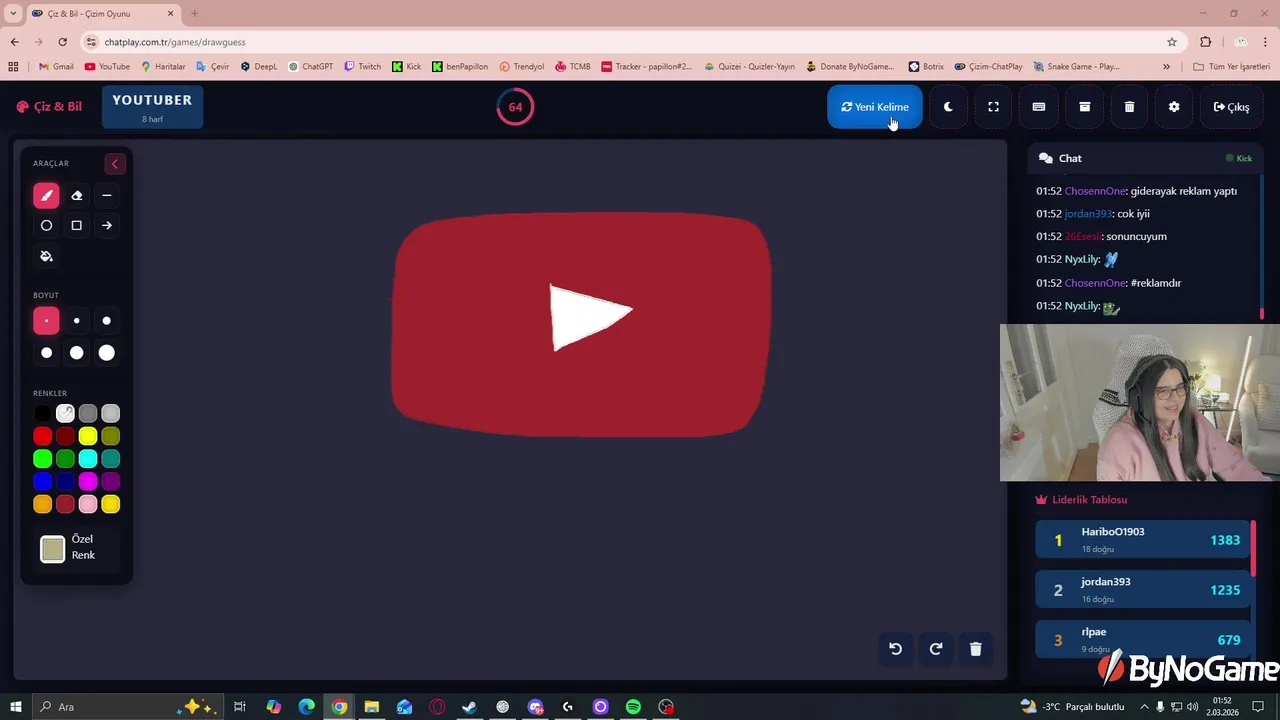Image resolution: width=1280 pixels, height=720 pixels.
Task: Open the Twitch bookmark
Action: click(x=362, y=67)
